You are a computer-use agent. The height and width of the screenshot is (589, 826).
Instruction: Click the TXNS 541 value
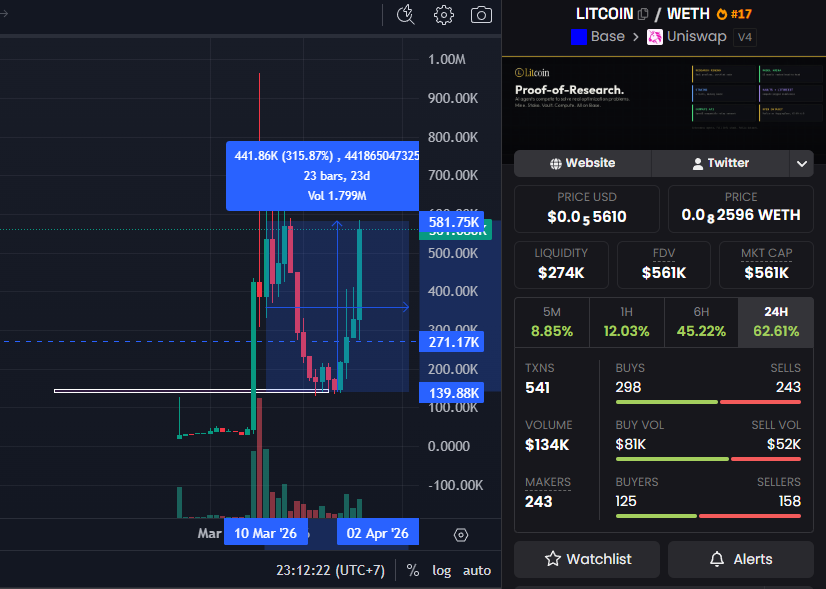pos(537,388)
